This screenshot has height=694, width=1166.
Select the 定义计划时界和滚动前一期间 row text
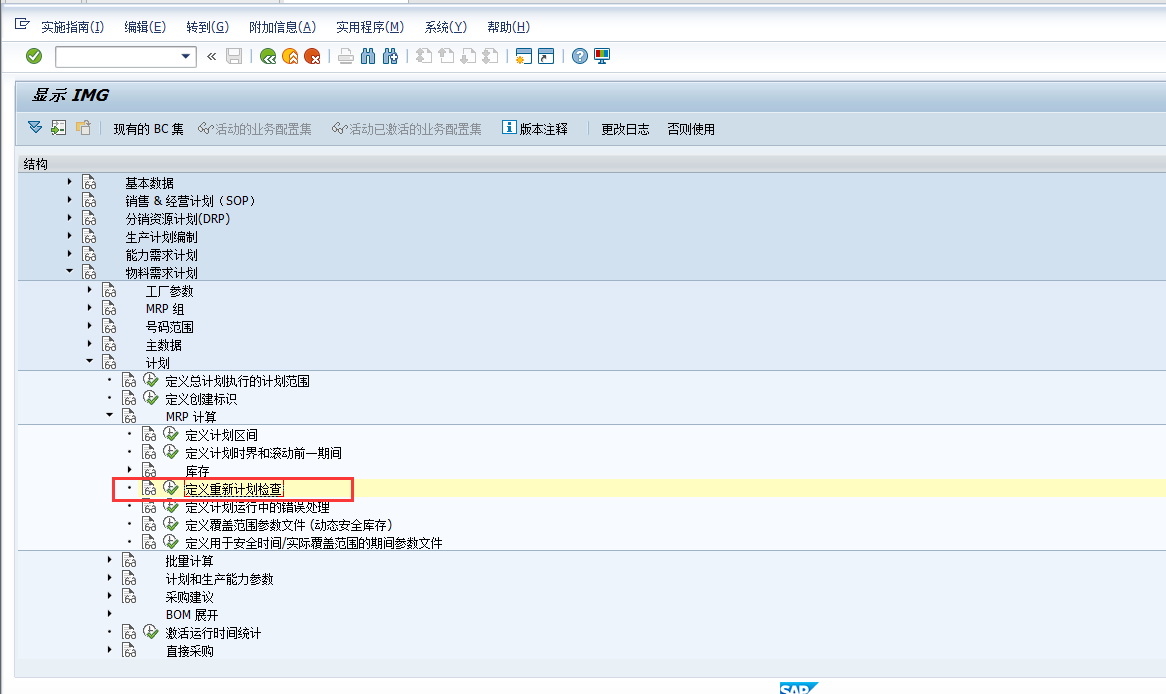[x=263, y=452]
